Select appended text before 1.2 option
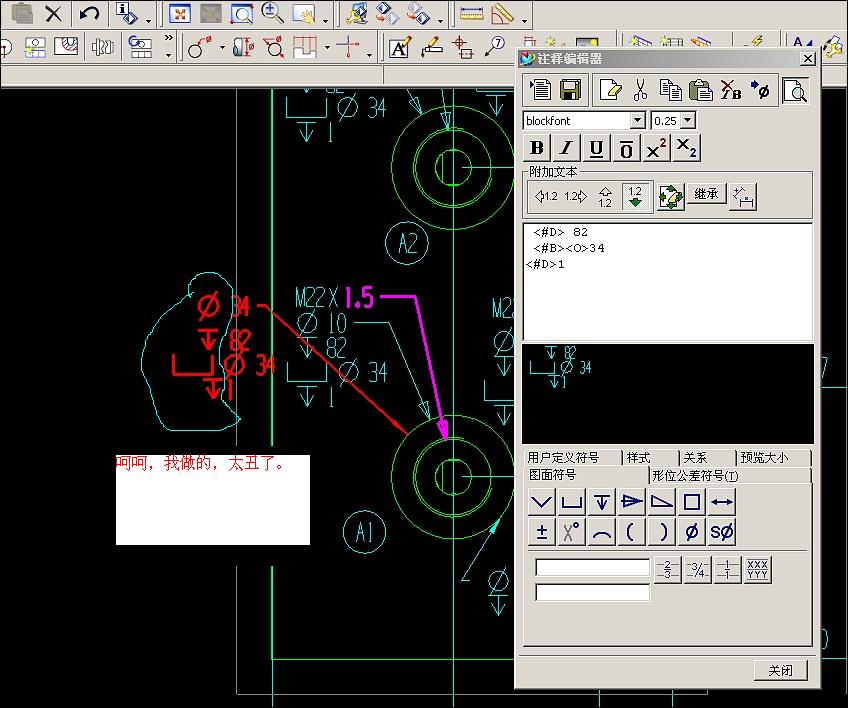Viewport: 848px width, 708px height. [546, 196]
